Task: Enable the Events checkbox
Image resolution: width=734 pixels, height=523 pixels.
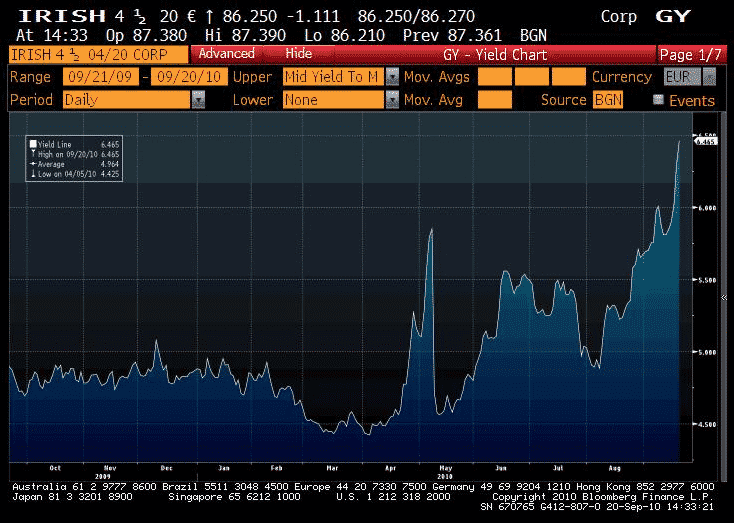Action: pyautogui.click(x=658, y=100)
